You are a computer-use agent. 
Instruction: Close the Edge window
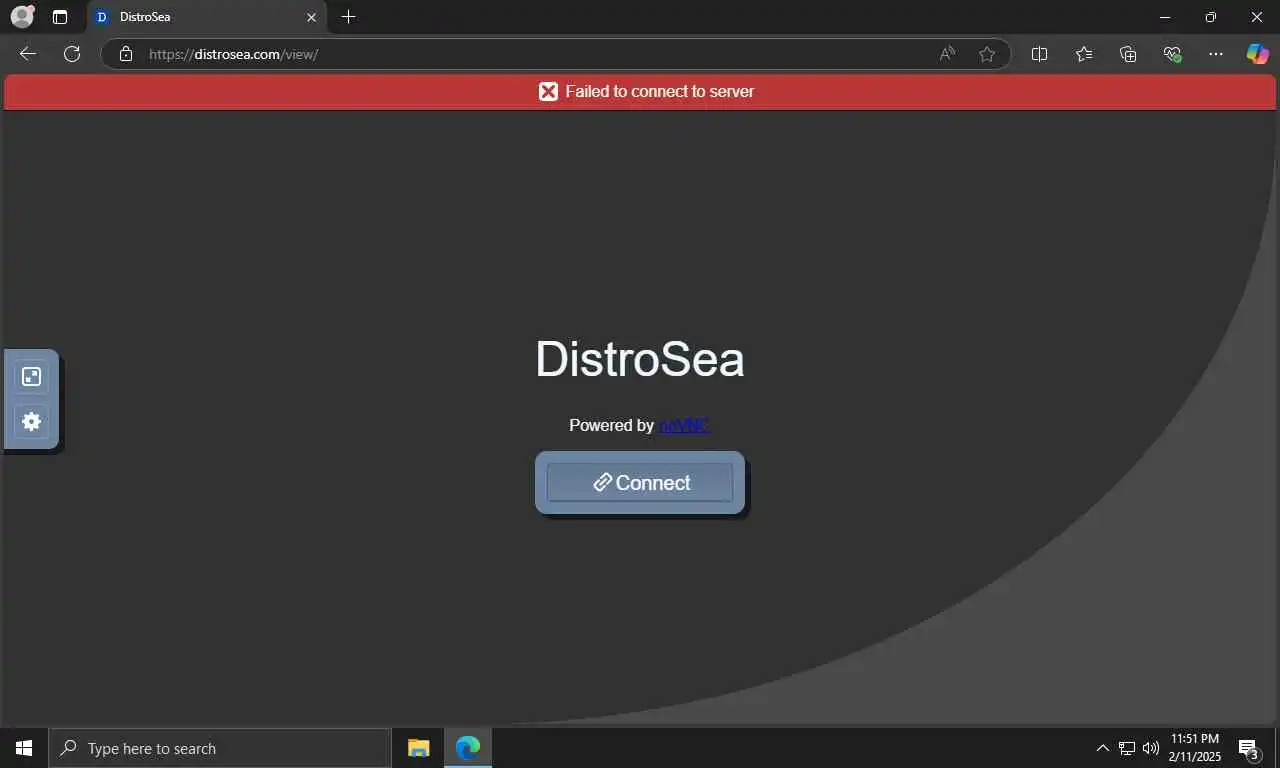1257,17
